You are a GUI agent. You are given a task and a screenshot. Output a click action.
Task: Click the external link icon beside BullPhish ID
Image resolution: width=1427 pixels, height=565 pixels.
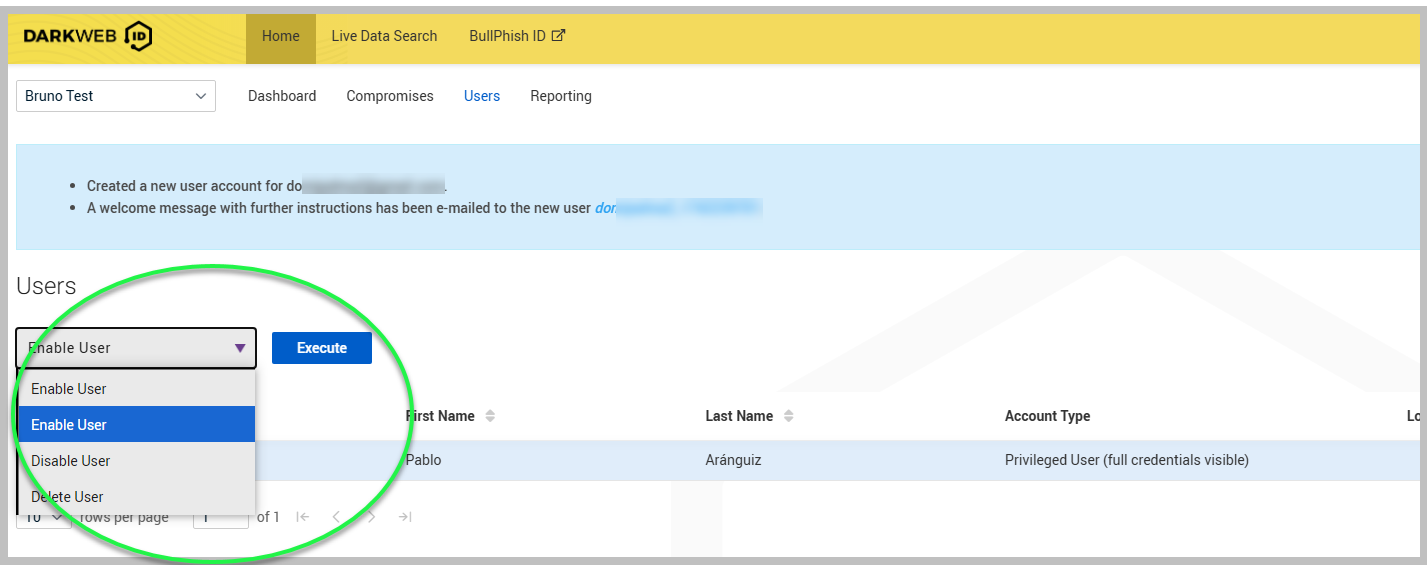(x=559, y=36)
